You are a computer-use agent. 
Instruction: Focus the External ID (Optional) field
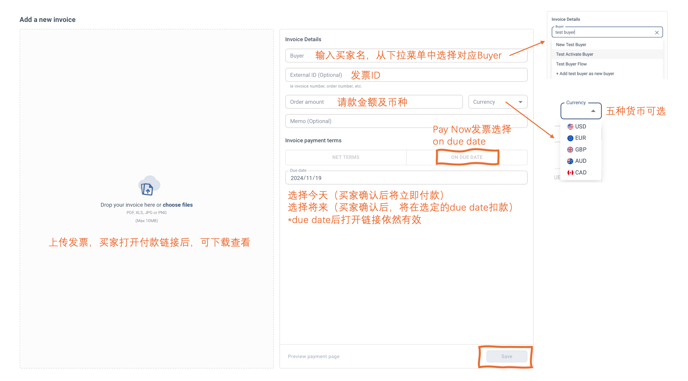406,75
